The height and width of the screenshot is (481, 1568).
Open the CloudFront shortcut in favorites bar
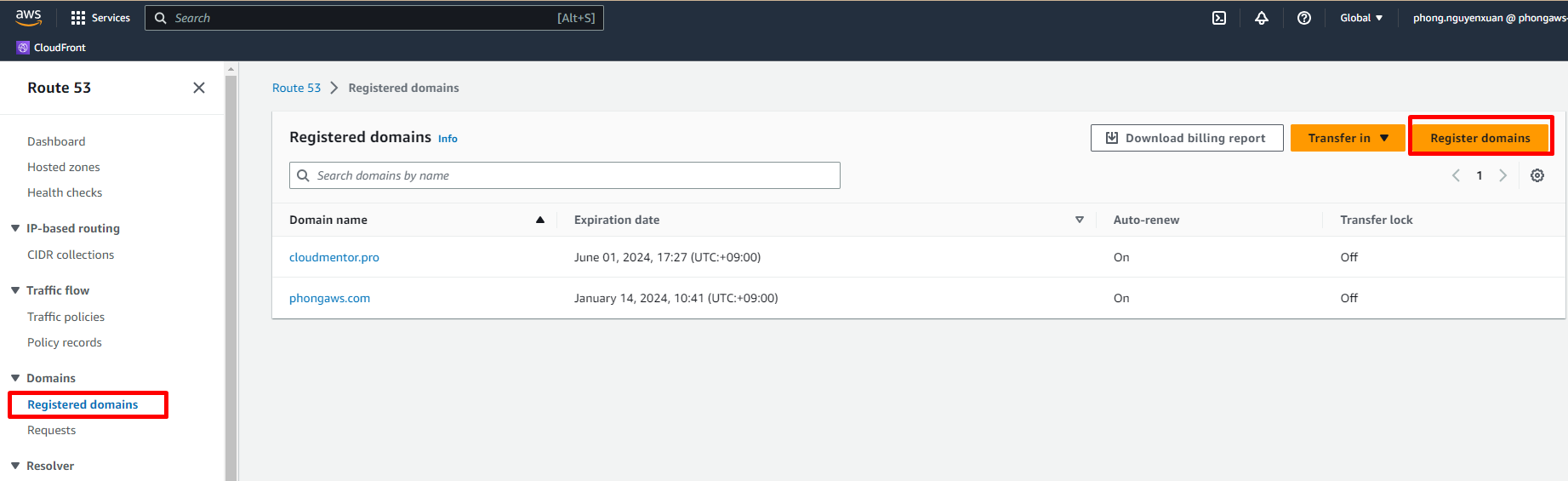[x=52, y=48]
